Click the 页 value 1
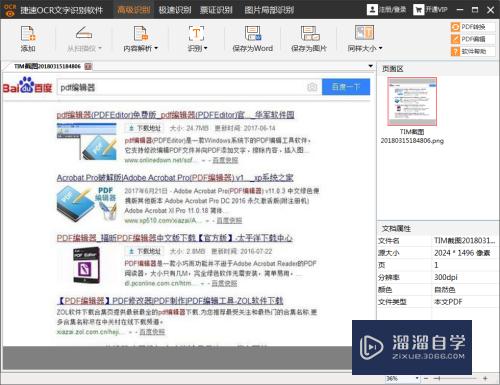The width and height of the screenshot is (500, 385). 436,265
